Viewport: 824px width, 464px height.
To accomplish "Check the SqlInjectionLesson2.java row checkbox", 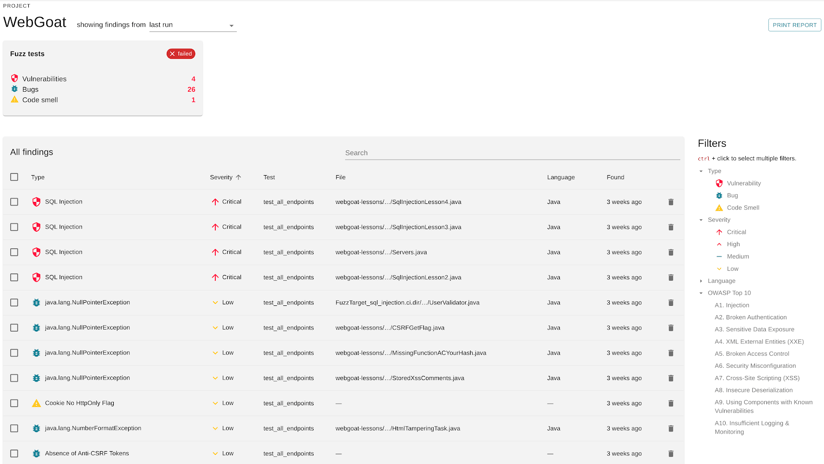I will click(14, 277).
